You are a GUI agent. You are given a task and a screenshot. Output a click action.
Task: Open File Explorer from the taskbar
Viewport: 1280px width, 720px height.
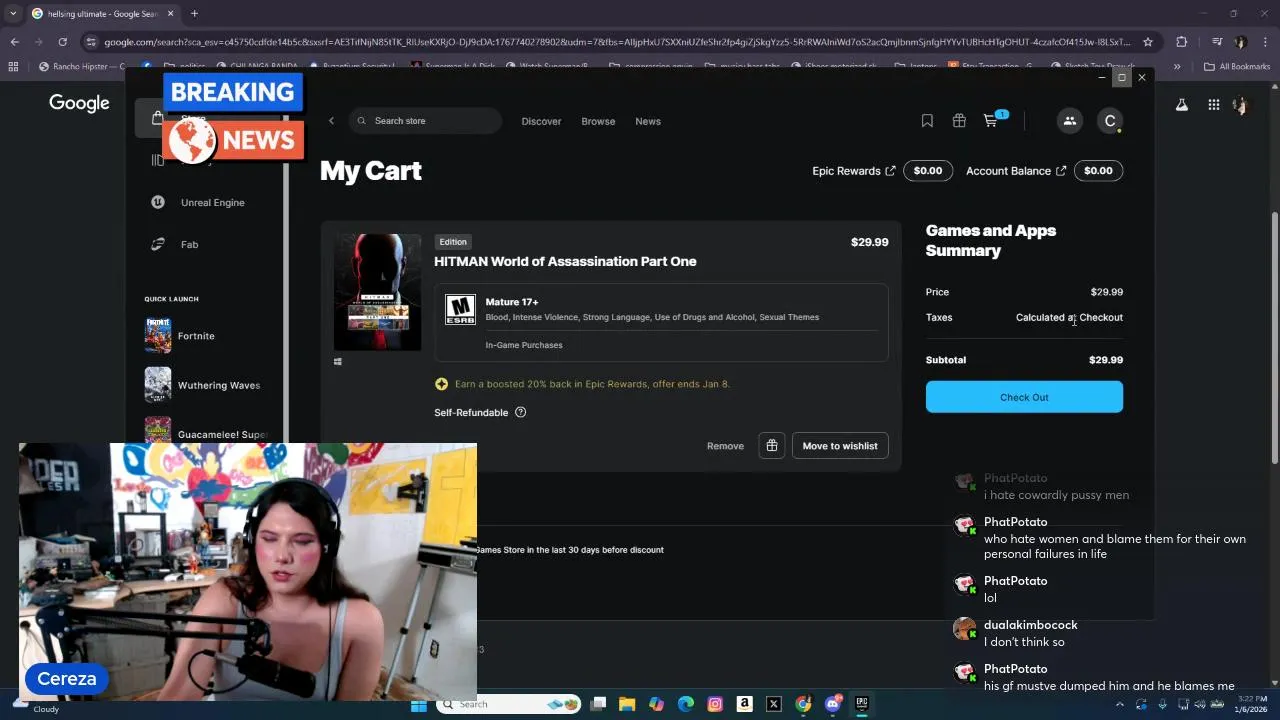(627, 704)
